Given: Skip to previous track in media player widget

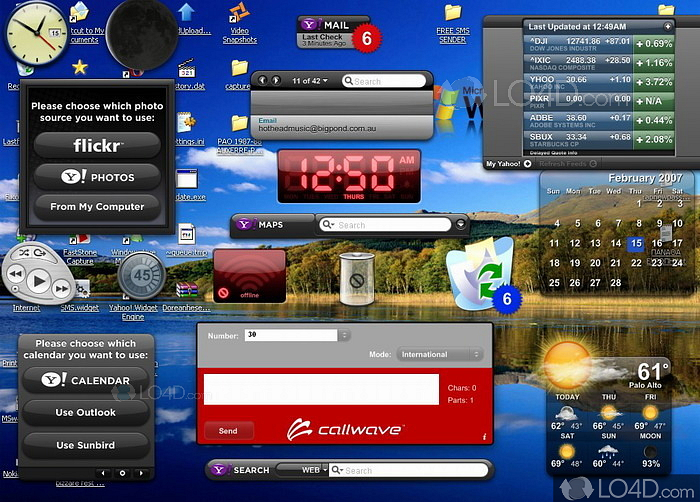Looking at the screenshot, I should [x=16, y=273].
